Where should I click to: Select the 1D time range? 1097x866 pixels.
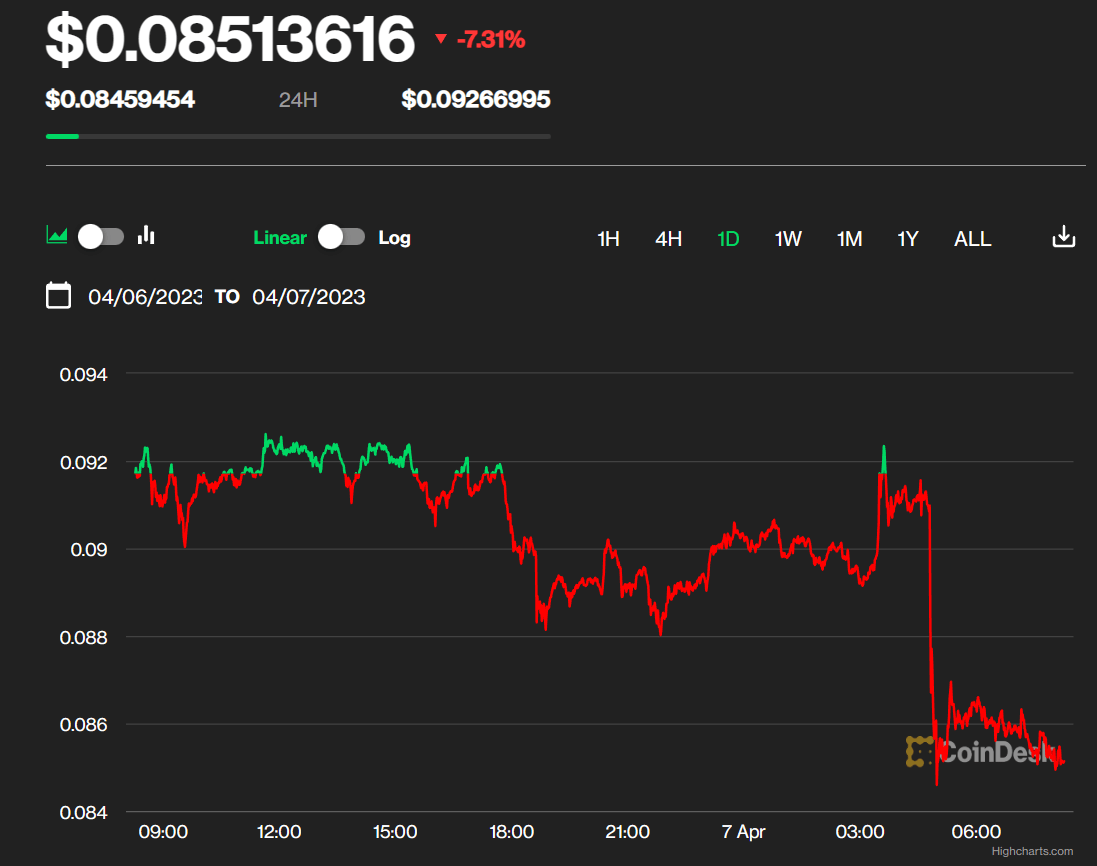[x=728, y=239]
